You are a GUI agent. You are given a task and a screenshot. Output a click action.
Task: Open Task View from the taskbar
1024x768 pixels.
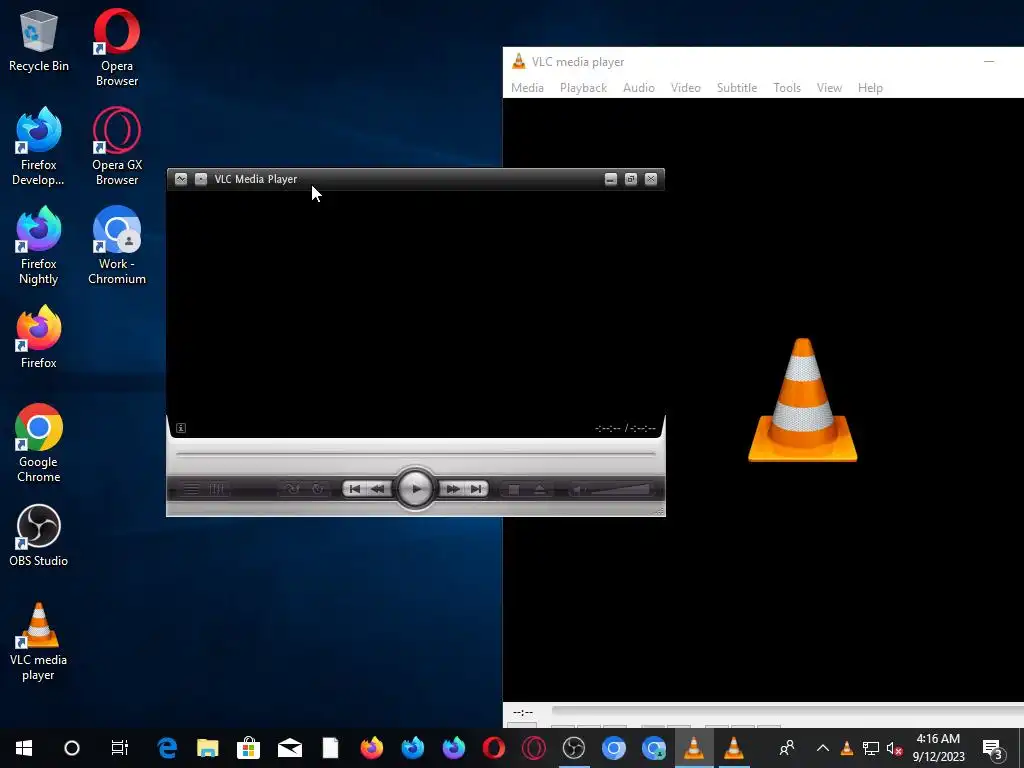pos(120,748)
